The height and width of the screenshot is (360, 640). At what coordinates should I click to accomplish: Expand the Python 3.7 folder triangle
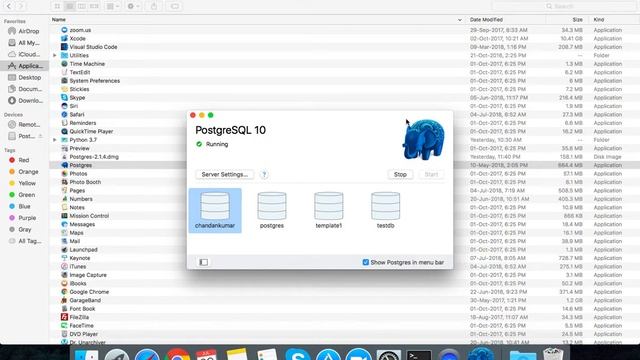55,140
